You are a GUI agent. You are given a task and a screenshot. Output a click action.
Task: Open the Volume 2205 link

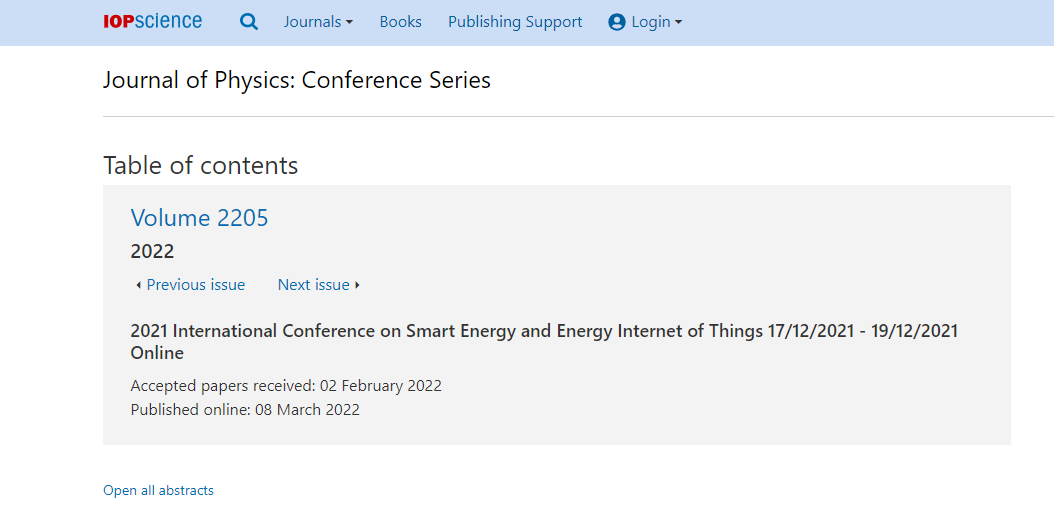200,218
